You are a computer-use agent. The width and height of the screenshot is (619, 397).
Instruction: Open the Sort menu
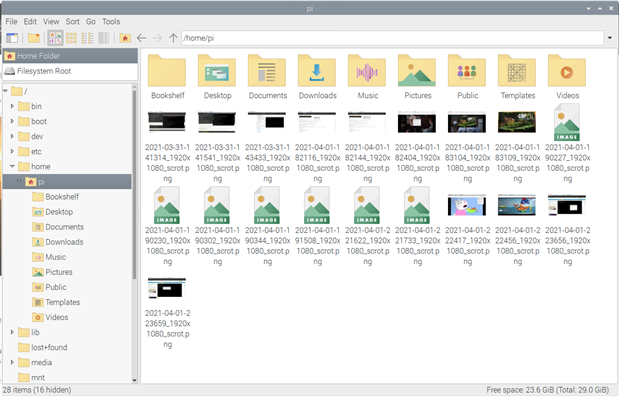(x=72, y=22)
